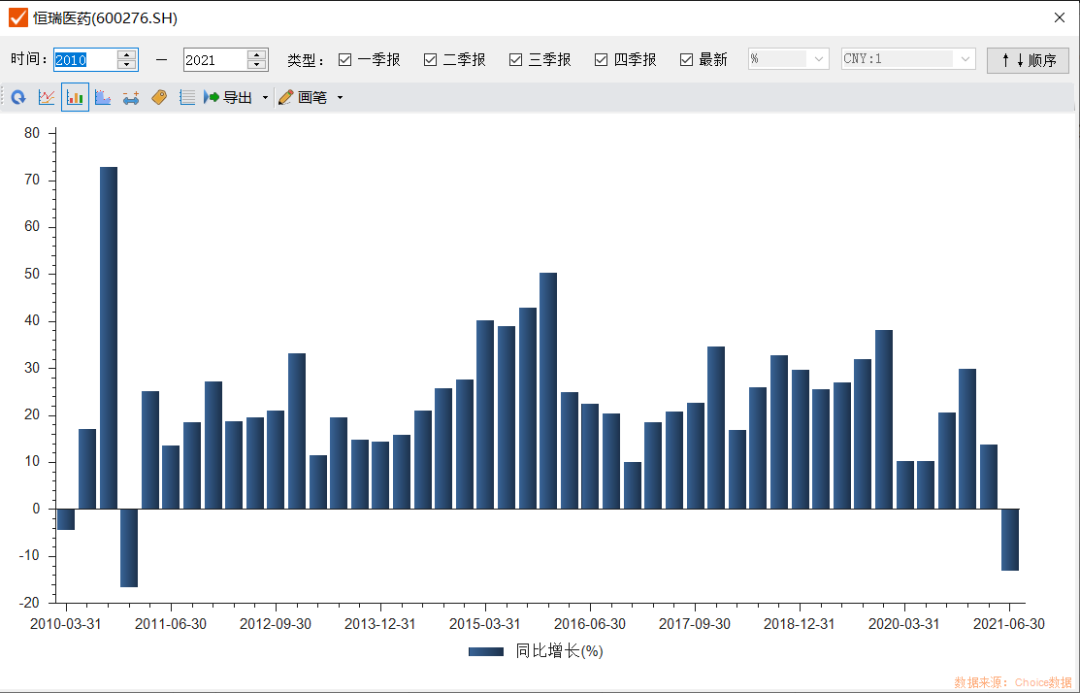Disable the 三季报 option
The width and height of the screenshot is (1080, 693).
pyautogui.click(x=517, y=59)
